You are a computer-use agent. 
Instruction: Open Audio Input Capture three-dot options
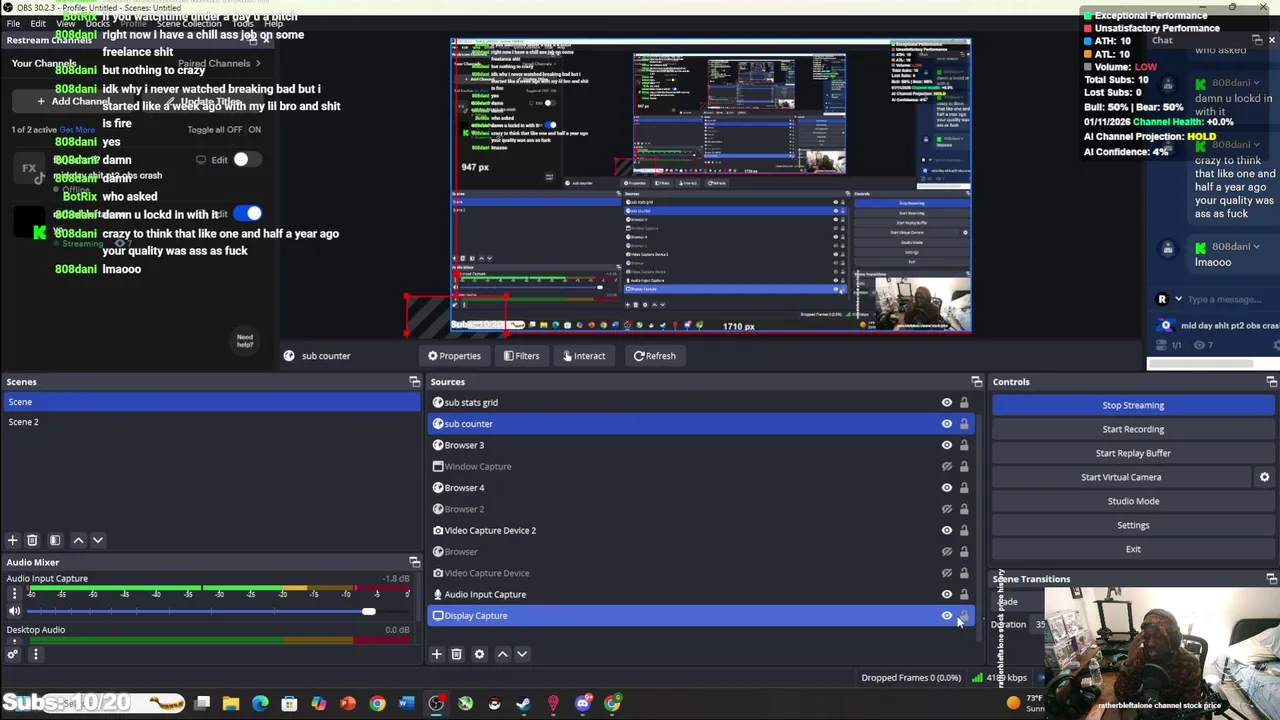click(x=14, y=594)
